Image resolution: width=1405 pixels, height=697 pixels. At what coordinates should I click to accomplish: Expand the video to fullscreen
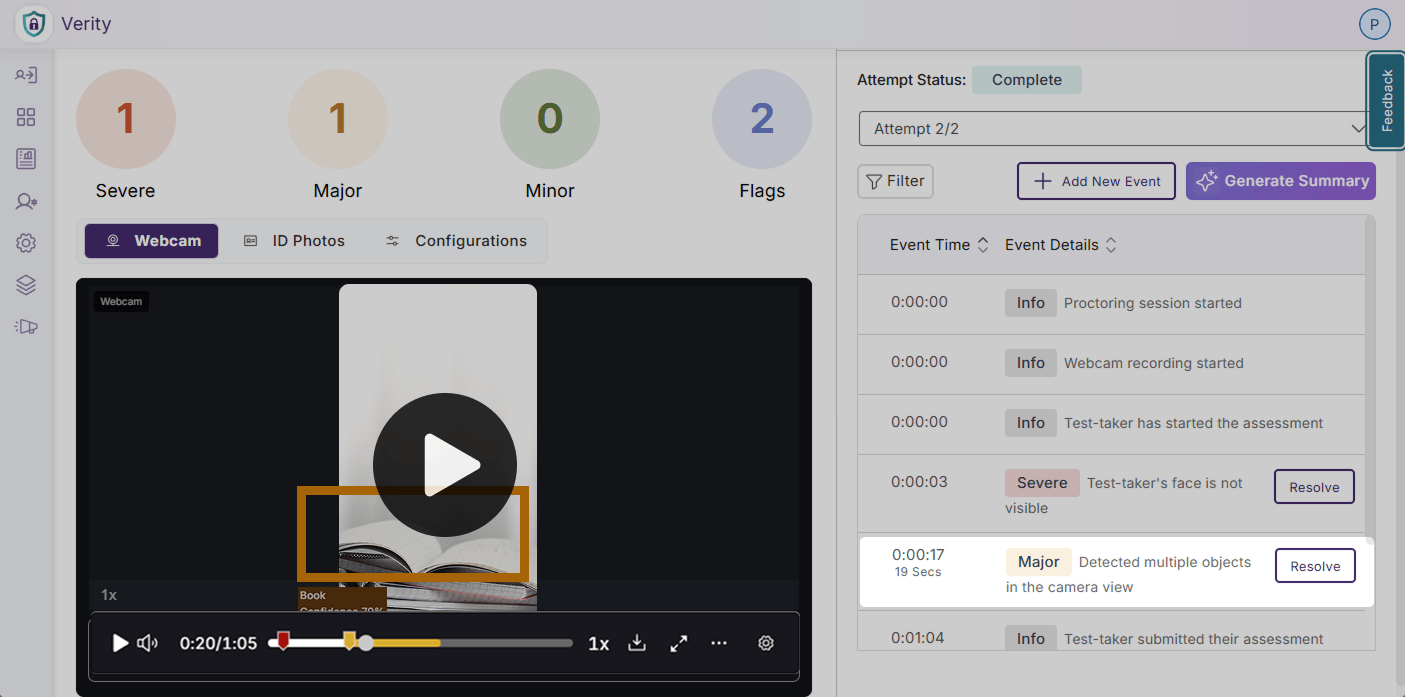click(x=679, y=643)
